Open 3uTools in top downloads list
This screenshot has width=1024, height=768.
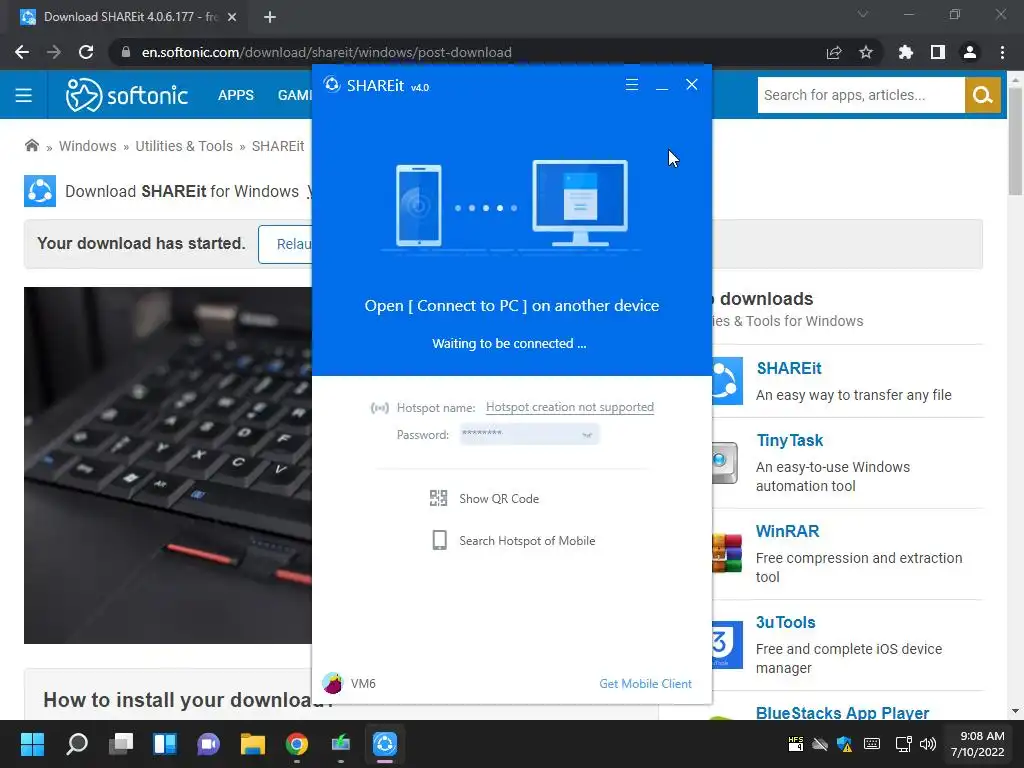785,622
